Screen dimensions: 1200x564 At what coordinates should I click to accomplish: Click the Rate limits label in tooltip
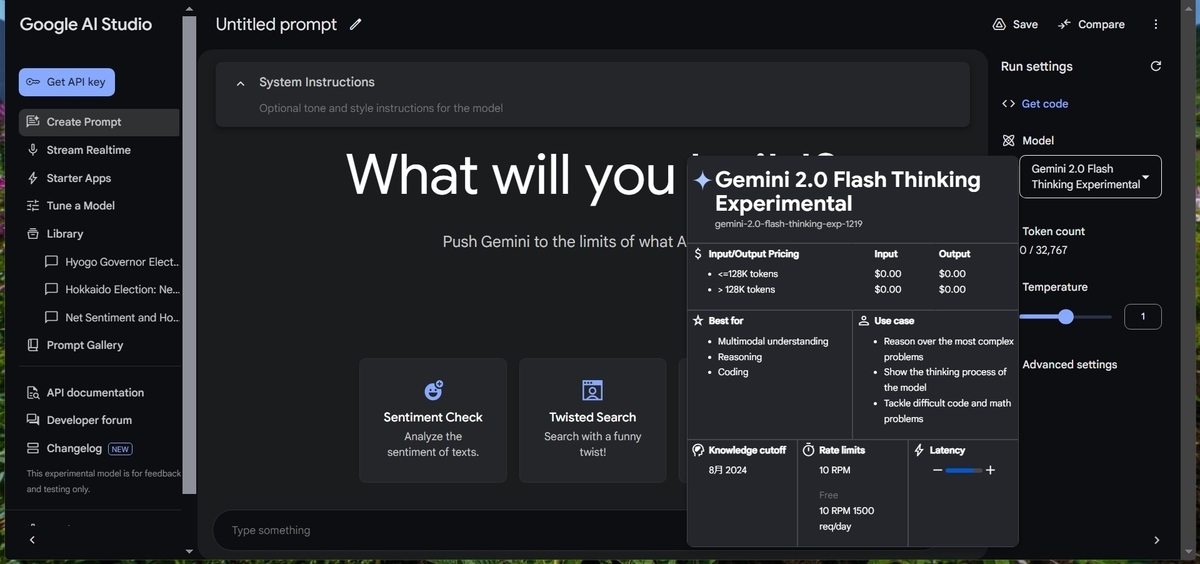tap(842, 450)
